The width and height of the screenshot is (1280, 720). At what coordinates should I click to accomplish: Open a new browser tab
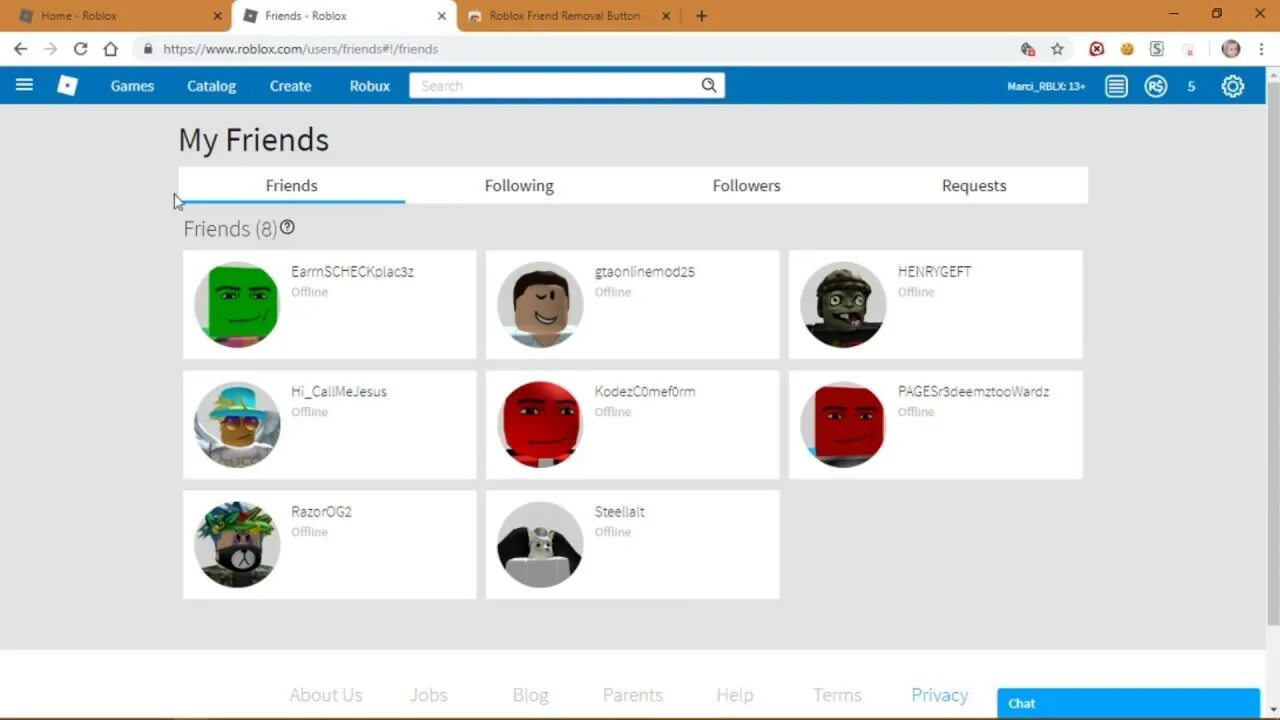click(x=701, y=16)
